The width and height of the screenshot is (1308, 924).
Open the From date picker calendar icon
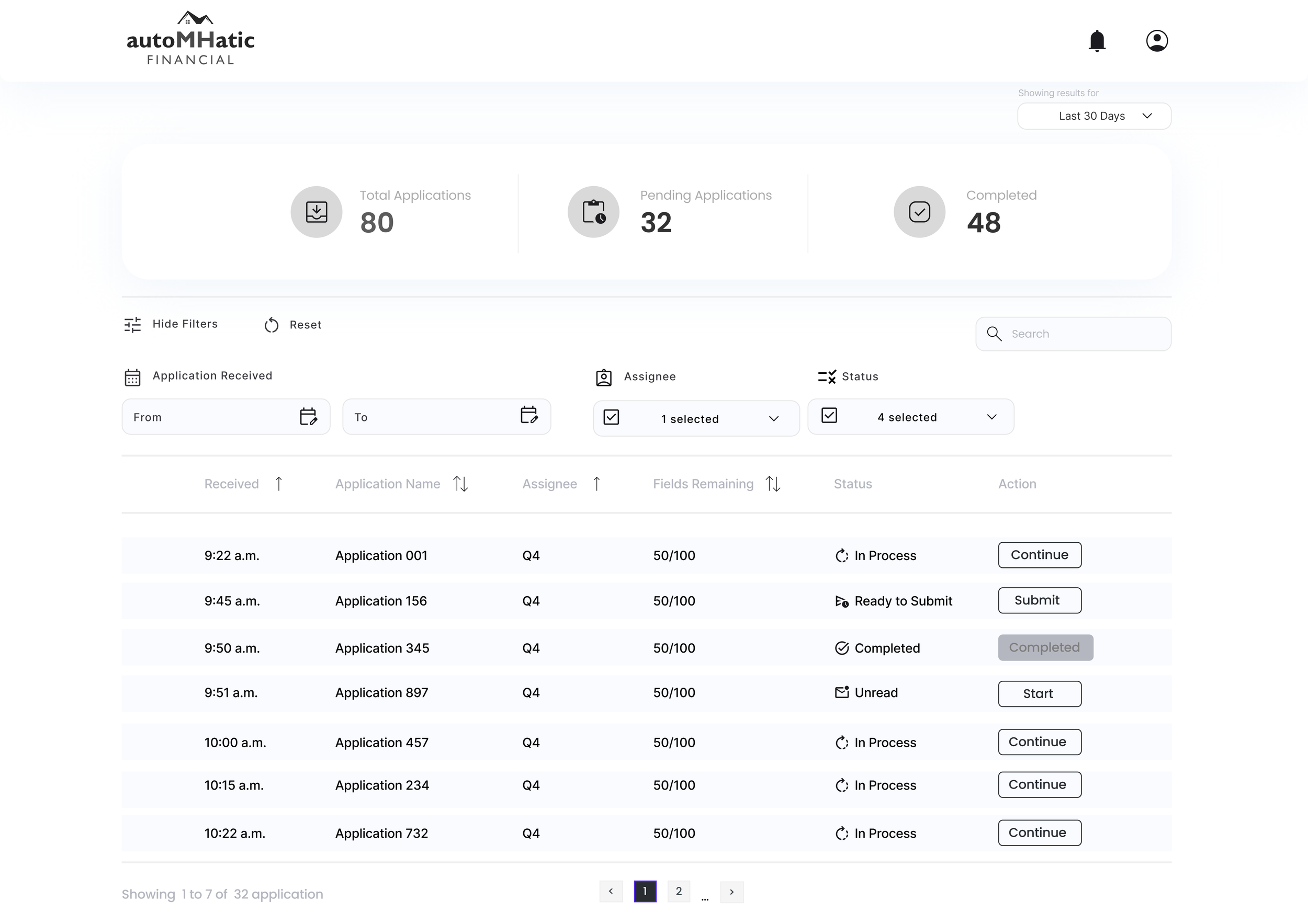point(308,417)
